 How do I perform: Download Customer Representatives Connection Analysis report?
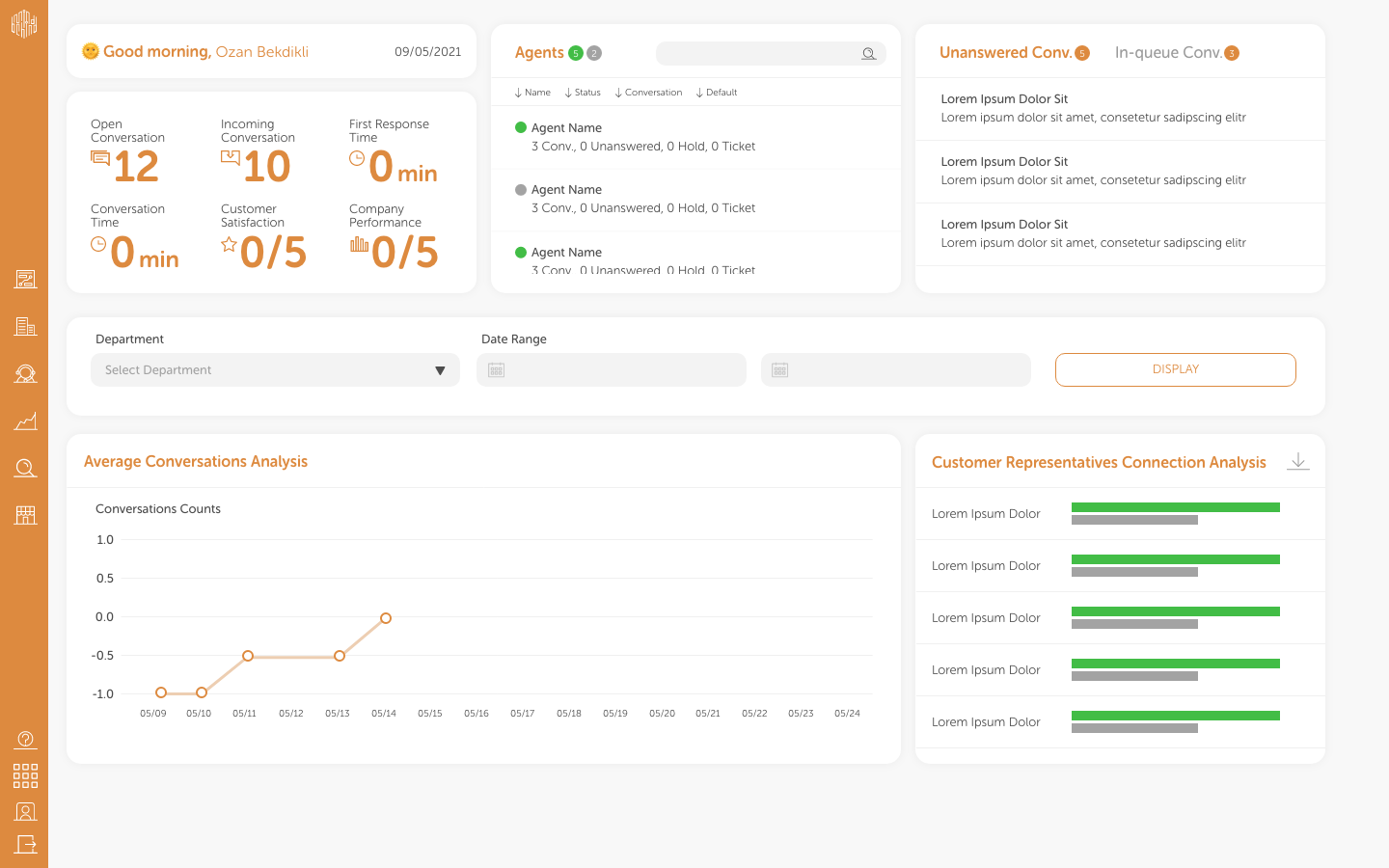click(x=1297, y=462)
